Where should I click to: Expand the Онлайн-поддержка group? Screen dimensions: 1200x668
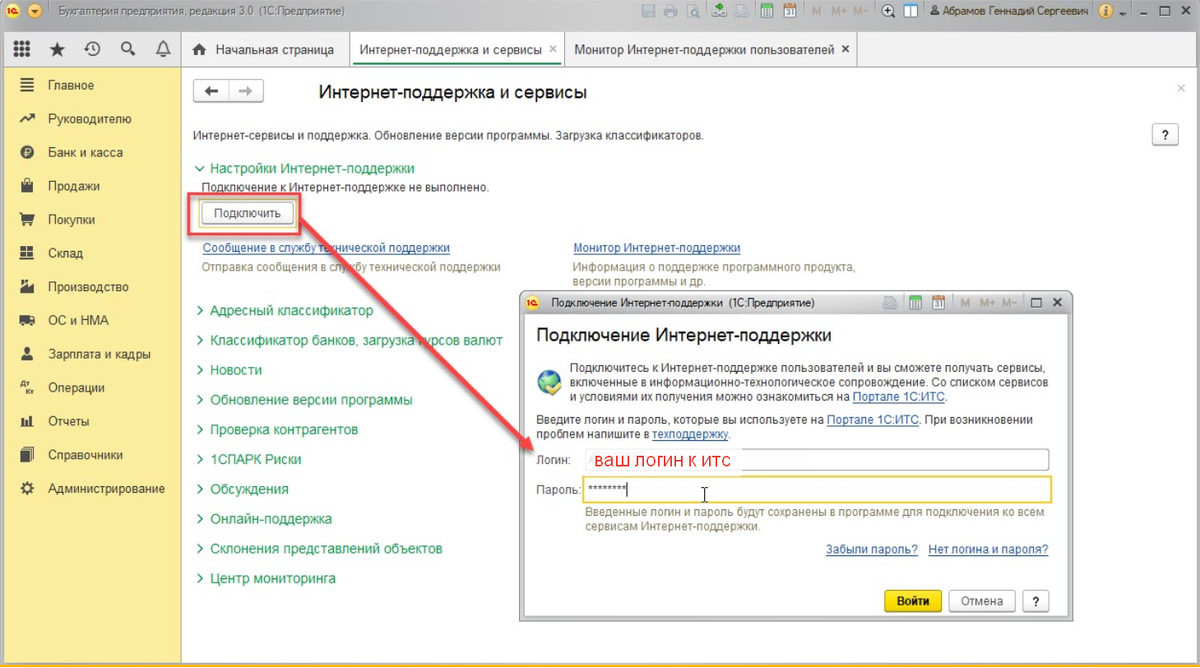pyautogui.click(x=263, y=519)
